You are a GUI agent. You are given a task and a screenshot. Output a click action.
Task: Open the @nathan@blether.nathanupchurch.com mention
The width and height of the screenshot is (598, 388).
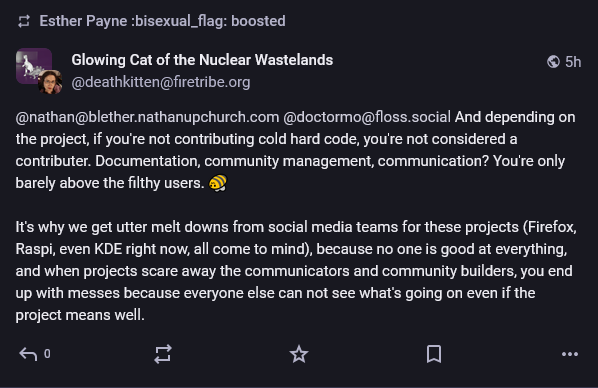click(x=147, y=117)
